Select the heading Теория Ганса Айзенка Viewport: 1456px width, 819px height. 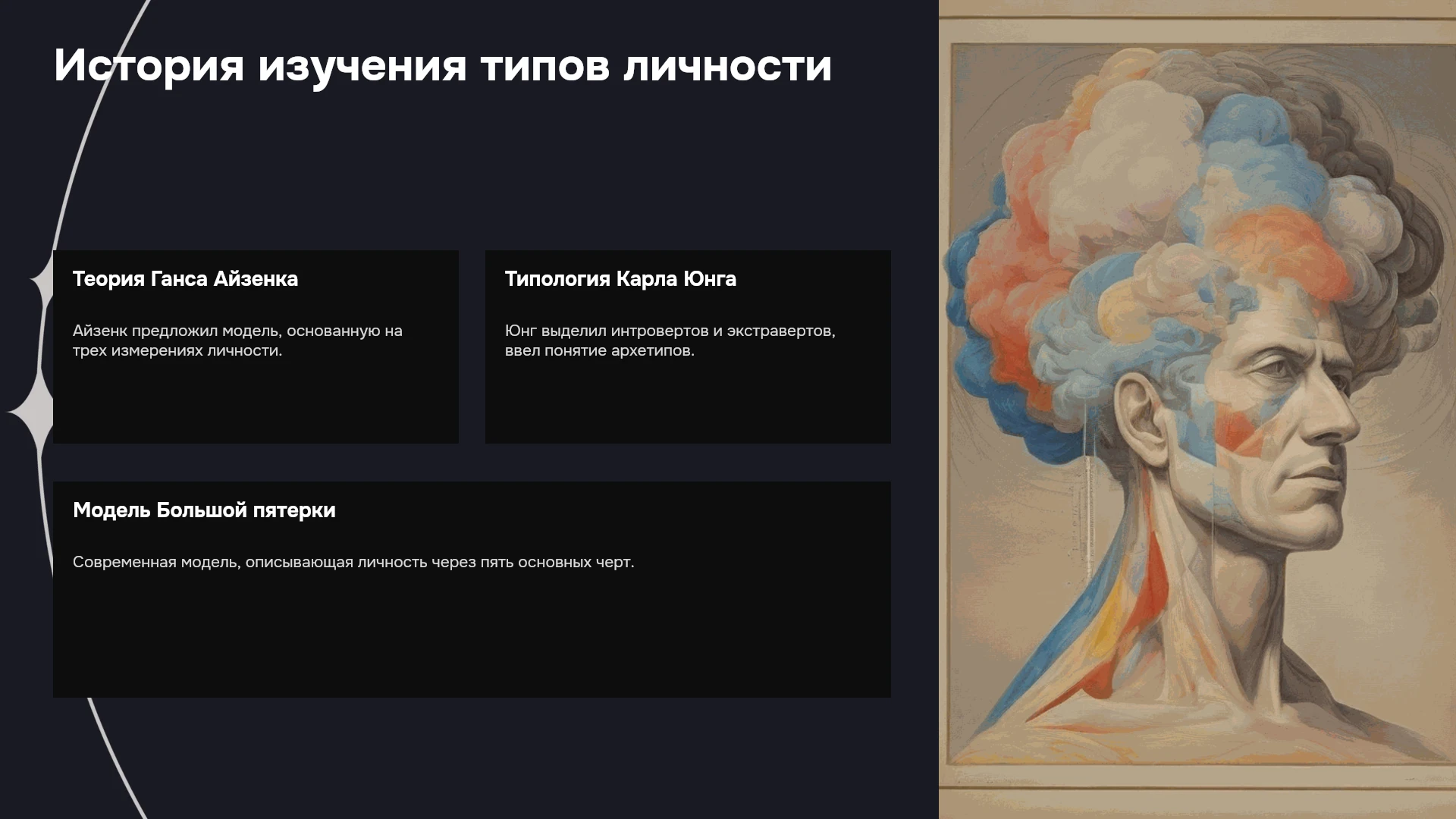[x=185, y=279]
